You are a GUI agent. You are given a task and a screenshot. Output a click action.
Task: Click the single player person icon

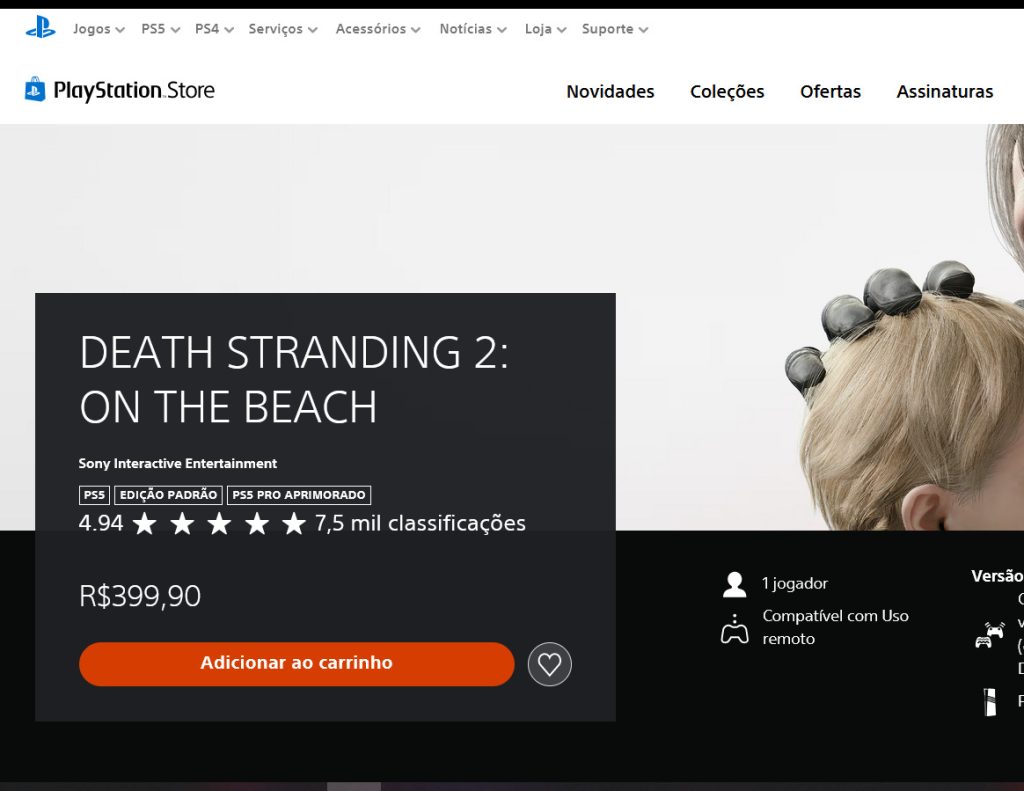point(735,585)
